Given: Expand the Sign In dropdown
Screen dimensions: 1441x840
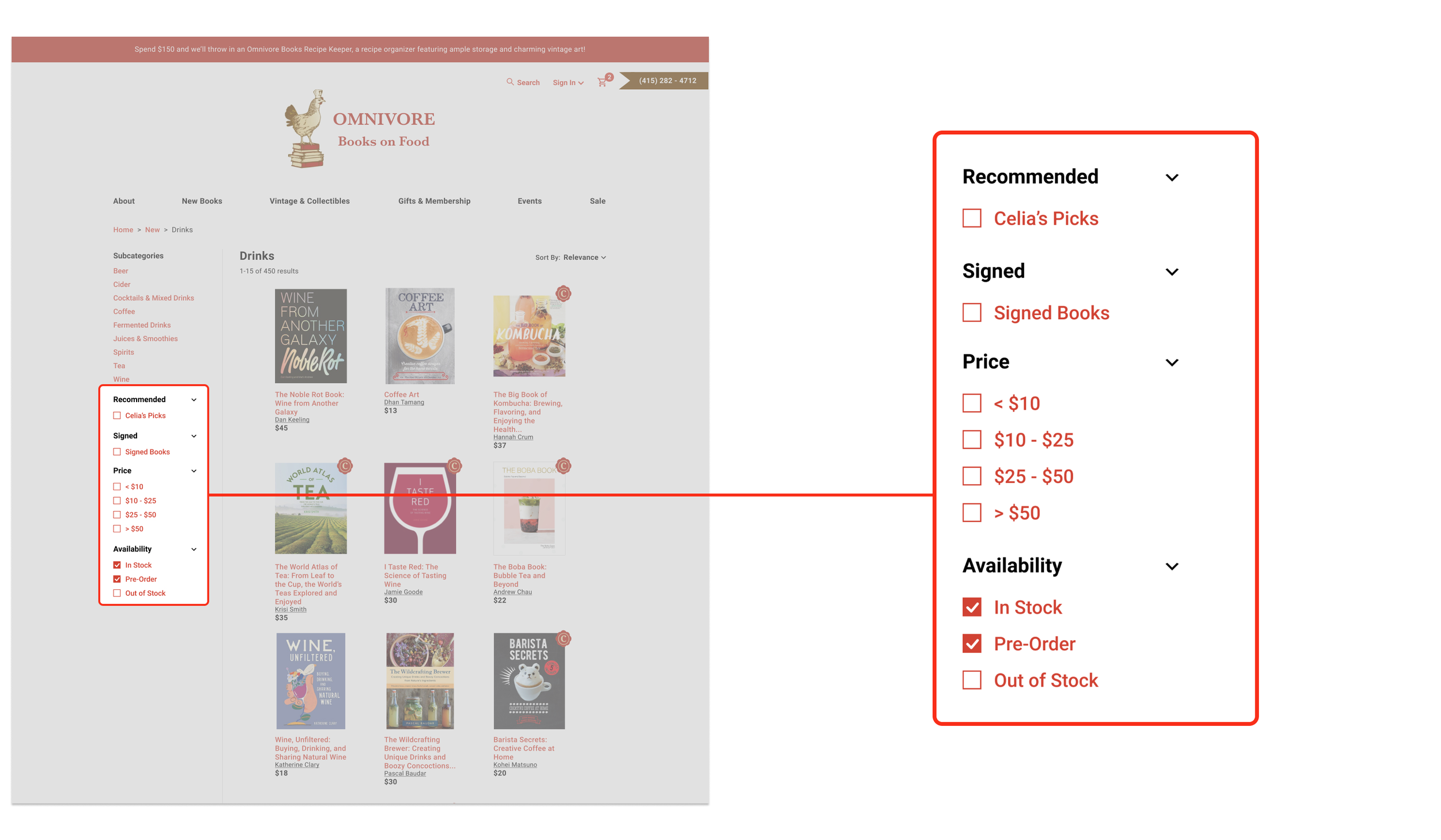Looking at the screenshot, I should (568, 83).
